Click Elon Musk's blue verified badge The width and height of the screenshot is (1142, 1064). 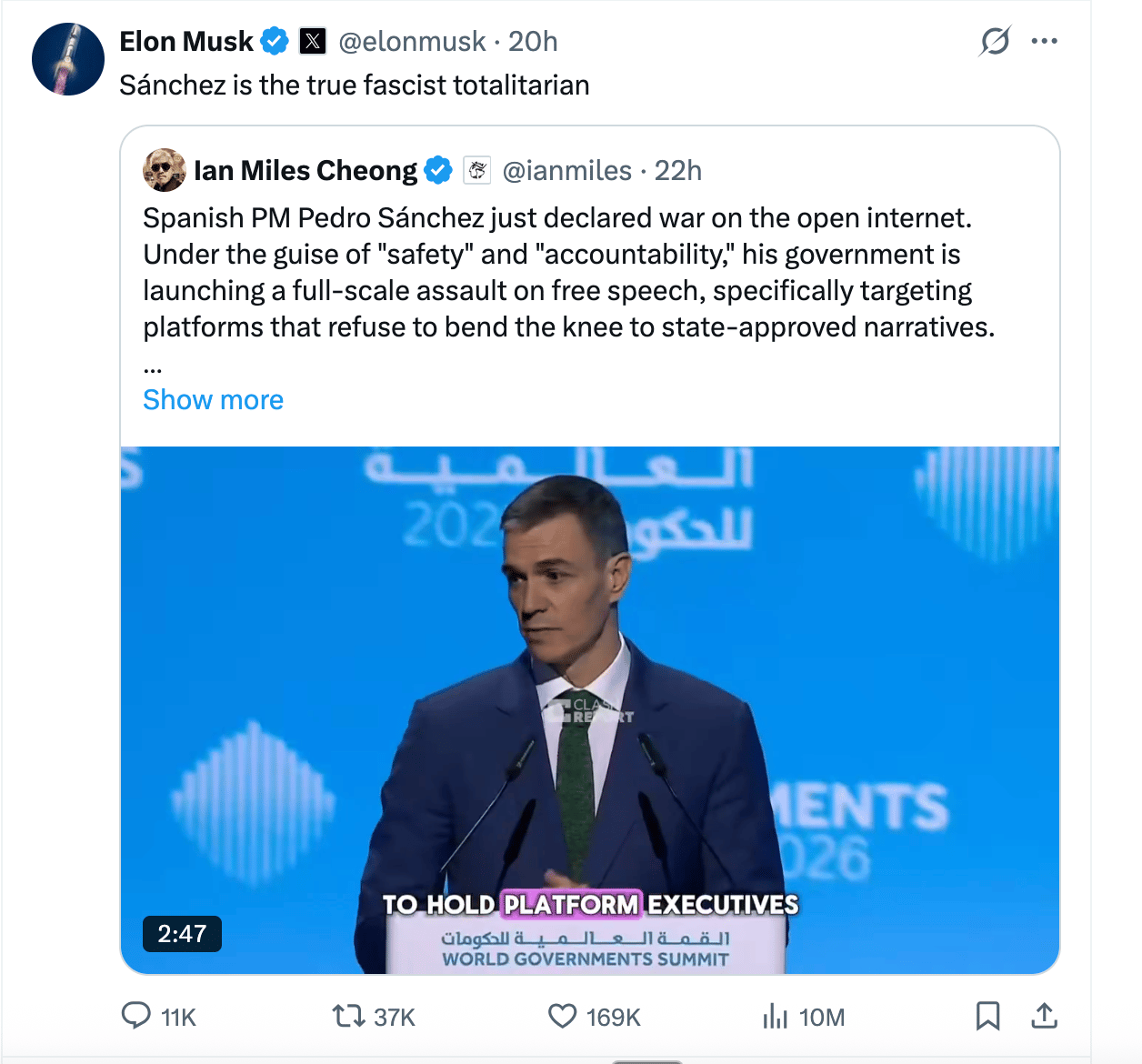tap(275, 41)
